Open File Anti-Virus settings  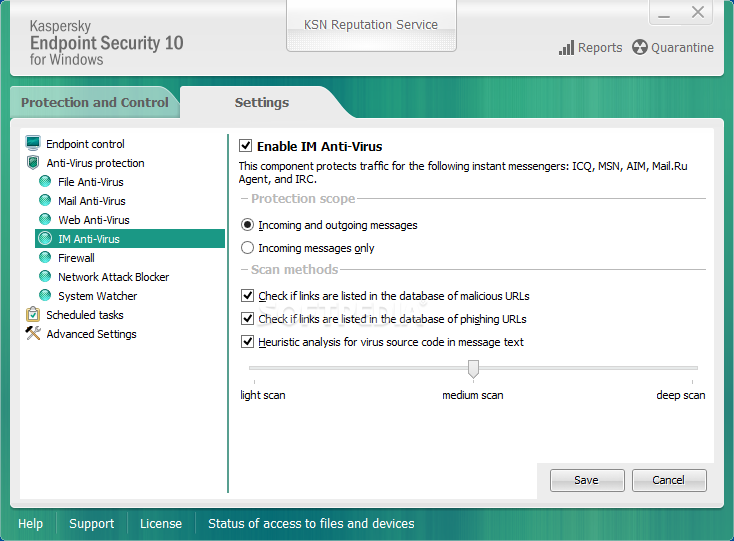(x=91, y=182)
